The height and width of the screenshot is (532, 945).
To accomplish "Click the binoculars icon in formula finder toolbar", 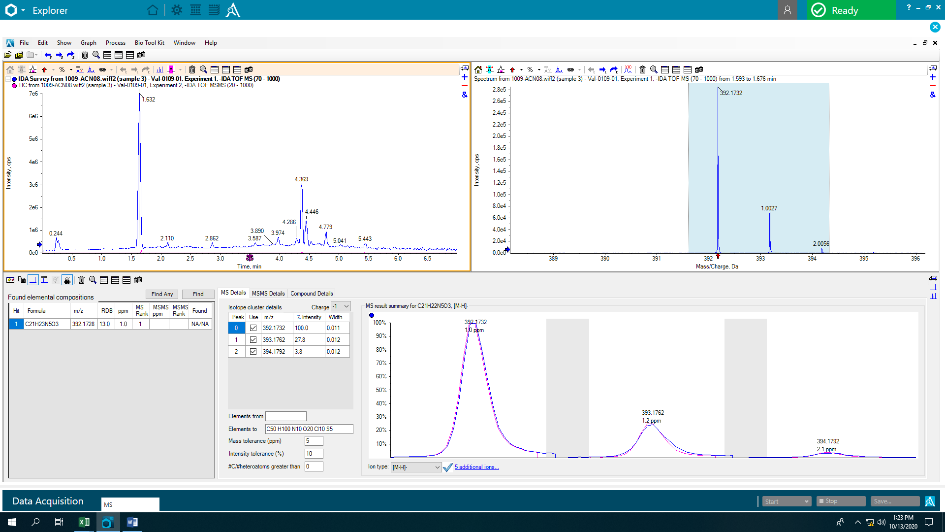I will 138,280.
